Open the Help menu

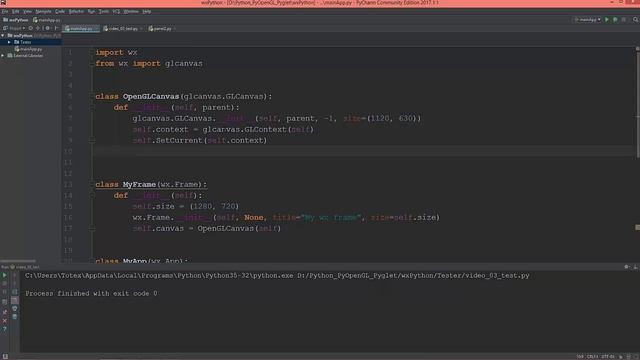147,11
